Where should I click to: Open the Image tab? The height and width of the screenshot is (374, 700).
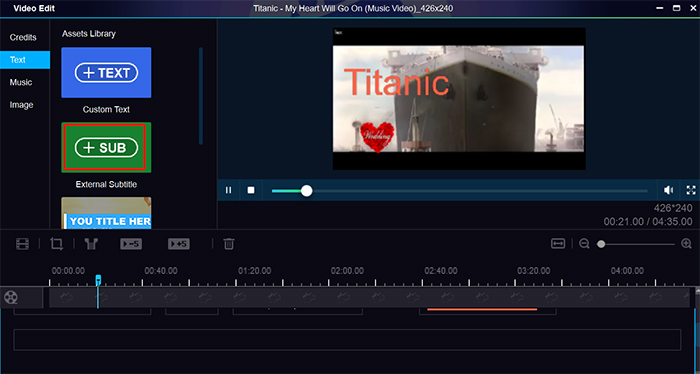click(x=21, y=105)
